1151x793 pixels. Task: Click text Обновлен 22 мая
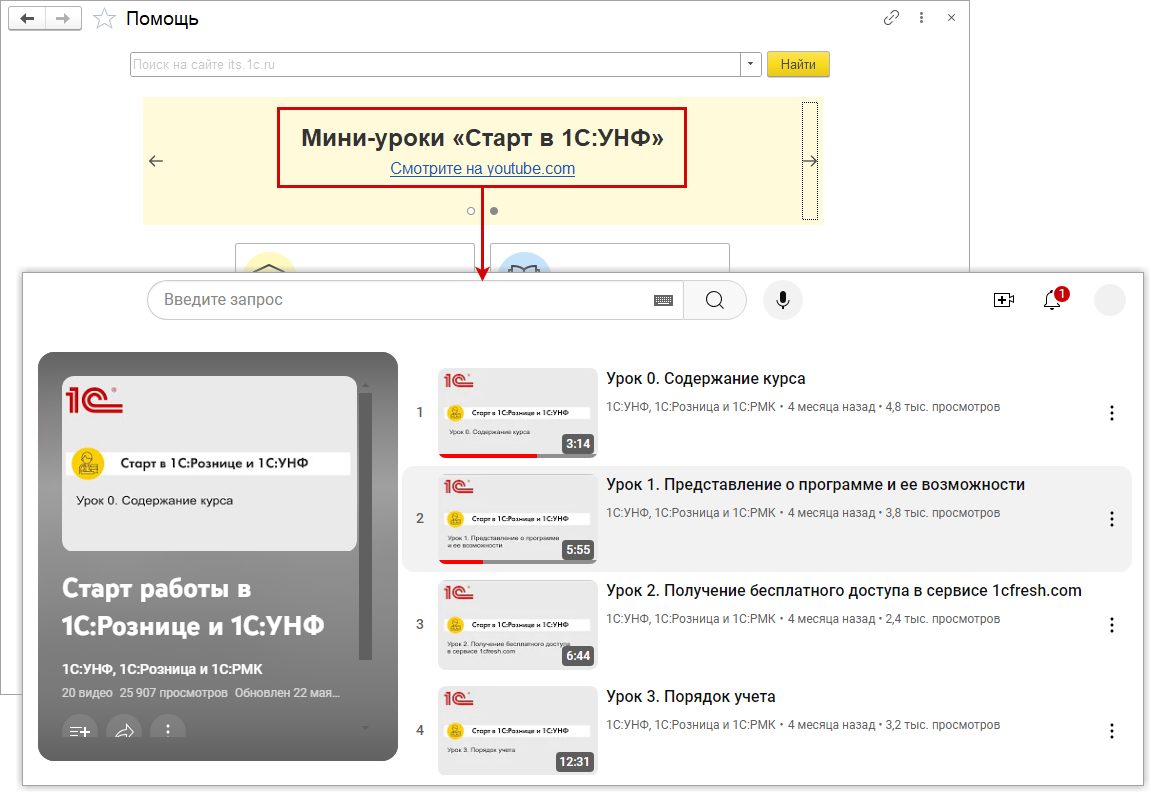287,692
